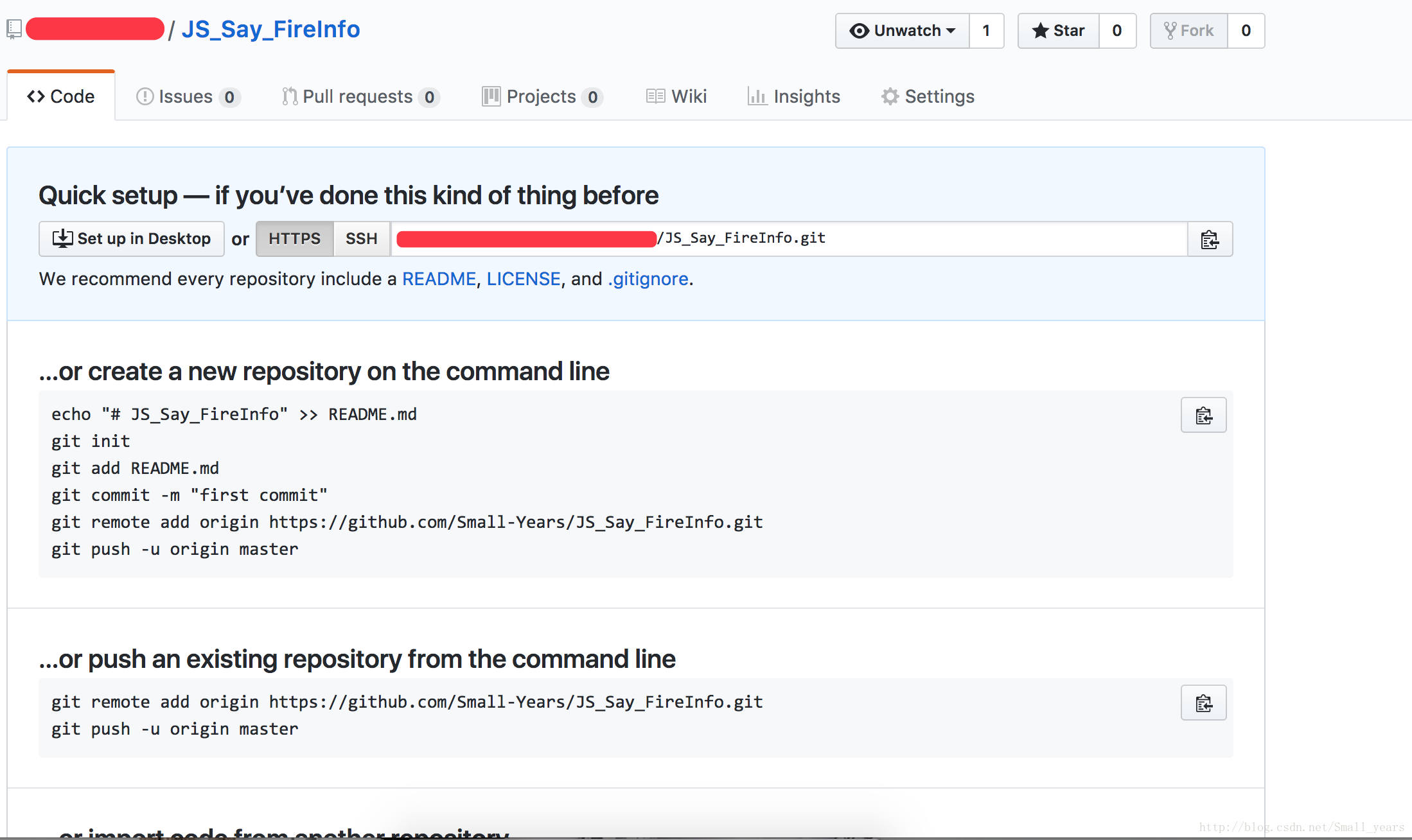
Task: Open repository Settings tab
Action: pos(928,96)
